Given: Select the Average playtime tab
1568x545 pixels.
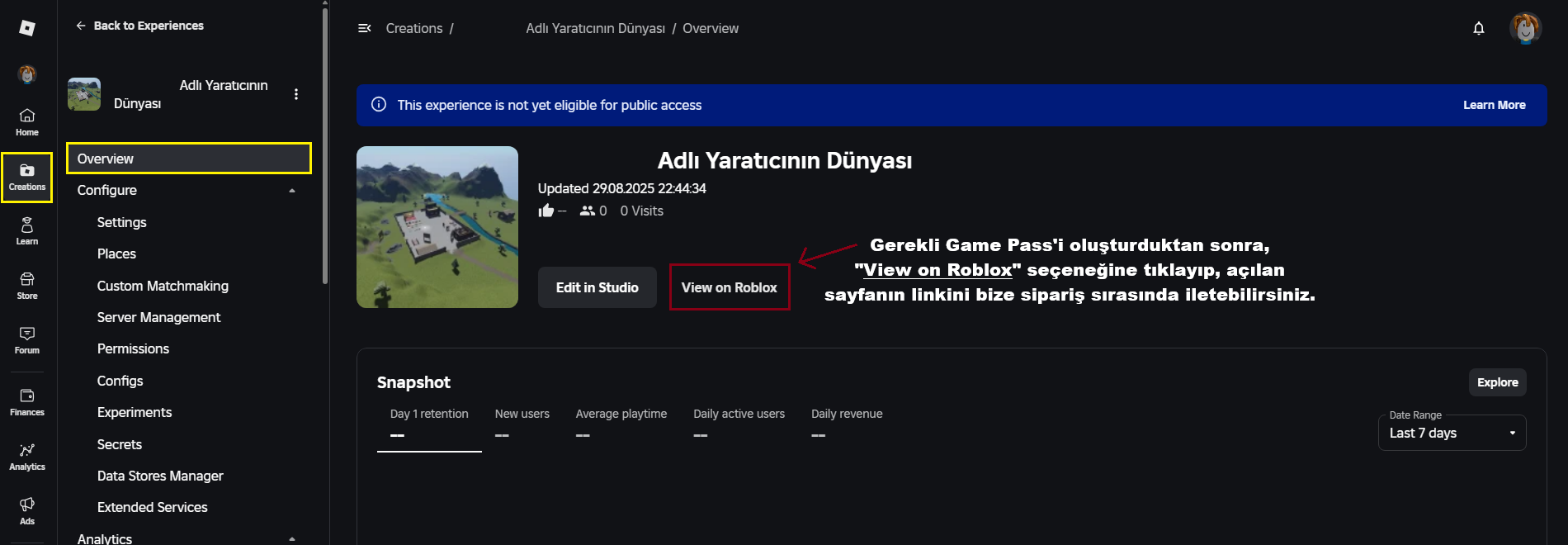Looking at the screenshot, I should click(x=621, y=424).
